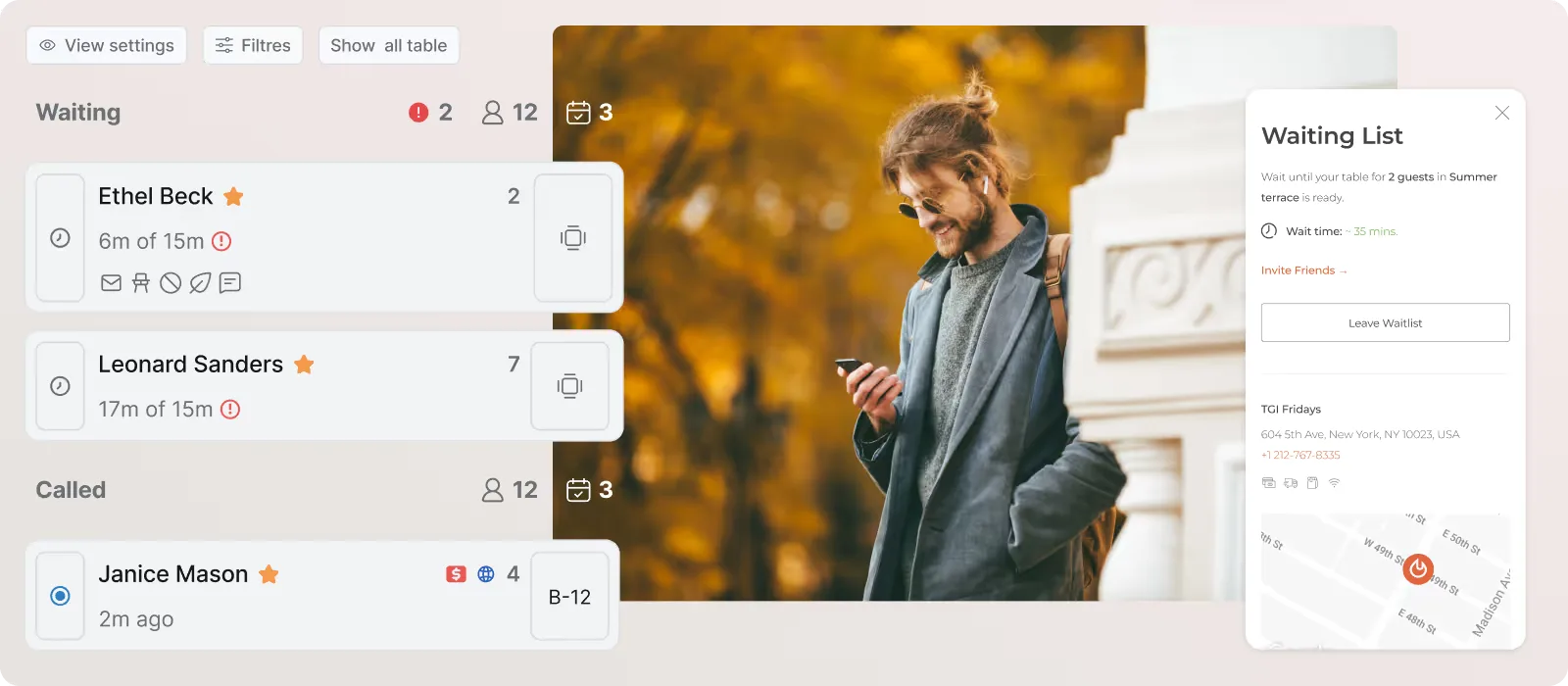Click the '2m ago' called time
1568x686 pixels.
point(136,619)
